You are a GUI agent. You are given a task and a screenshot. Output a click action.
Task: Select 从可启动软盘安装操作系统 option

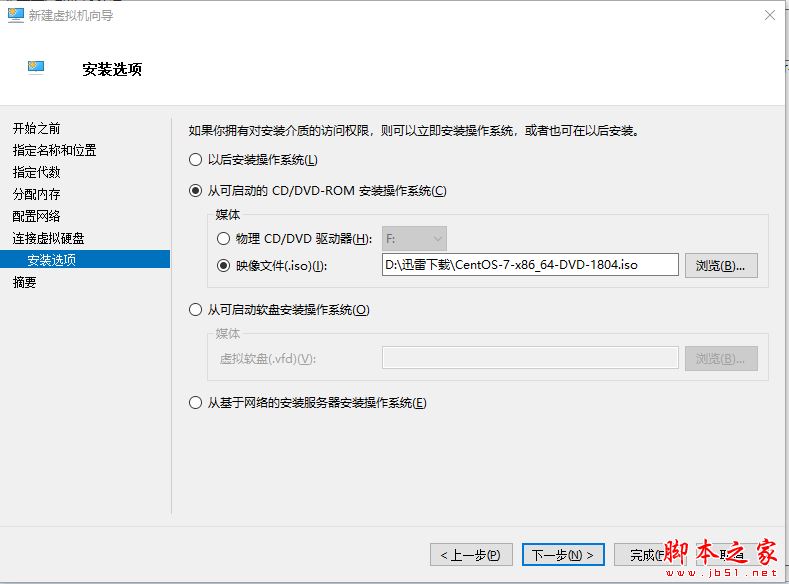[195, 310]
